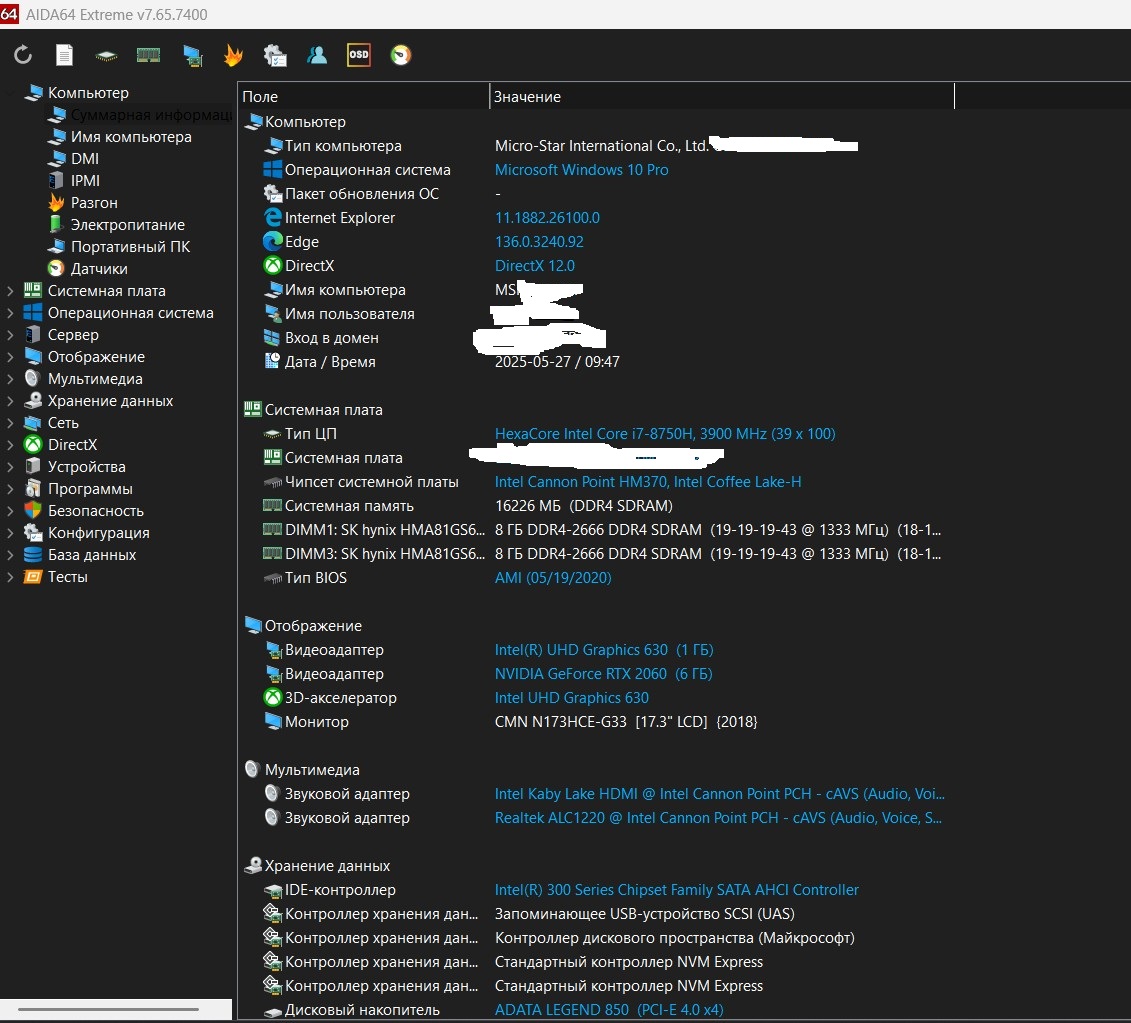
Task: Expand the Тесты tree node
Action: point(11,577)
